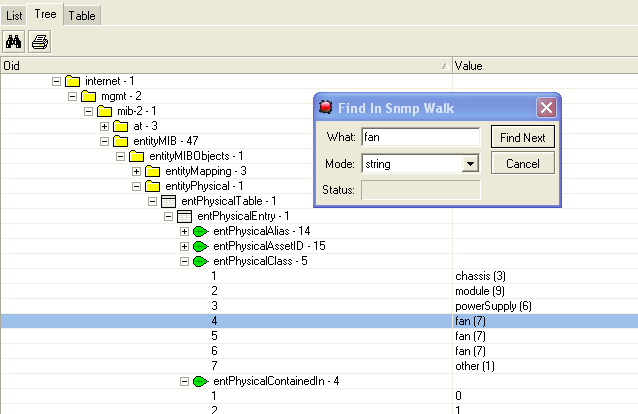The image size is (638, 414).
Task: Open the Mode dropdown list
Action: [471, 164]
